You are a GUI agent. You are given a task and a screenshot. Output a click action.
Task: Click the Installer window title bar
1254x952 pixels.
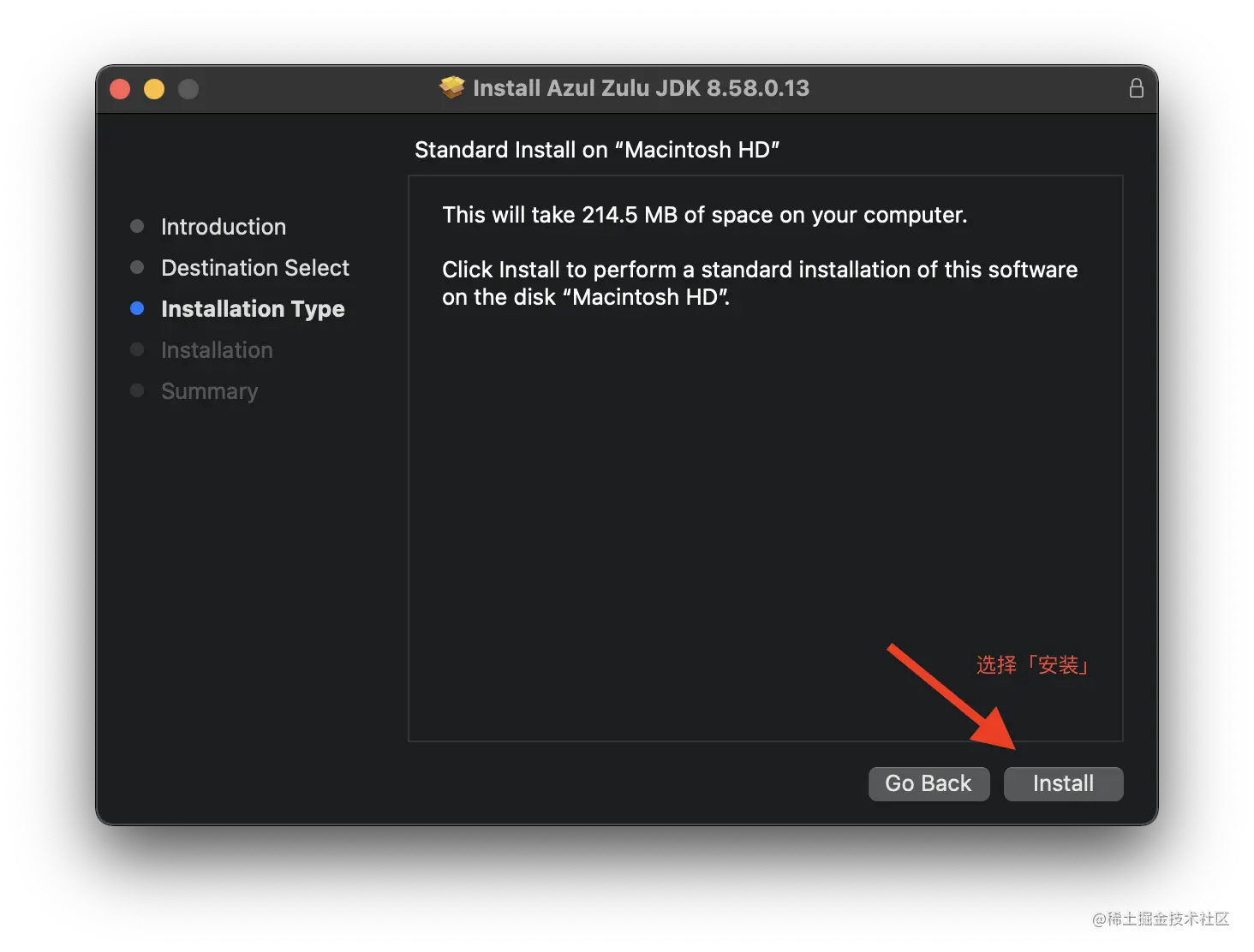[625, 87]
